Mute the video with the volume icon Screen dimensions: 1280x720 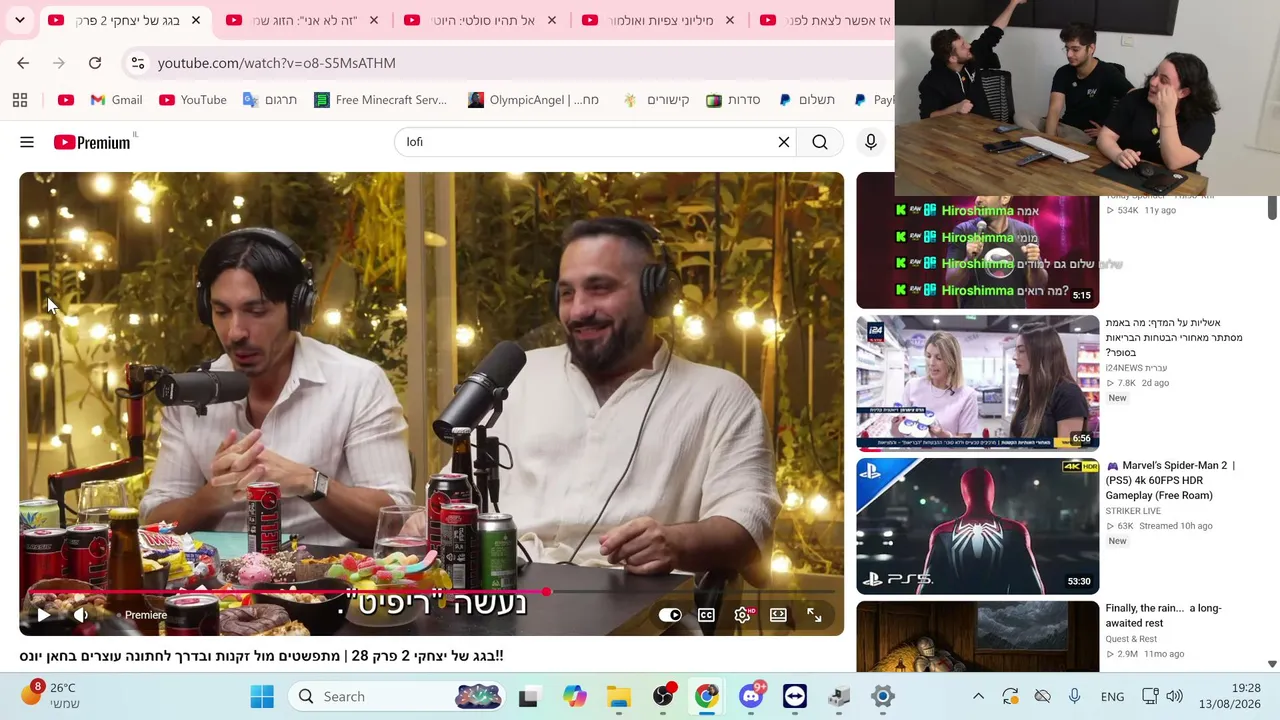[81, 615]
